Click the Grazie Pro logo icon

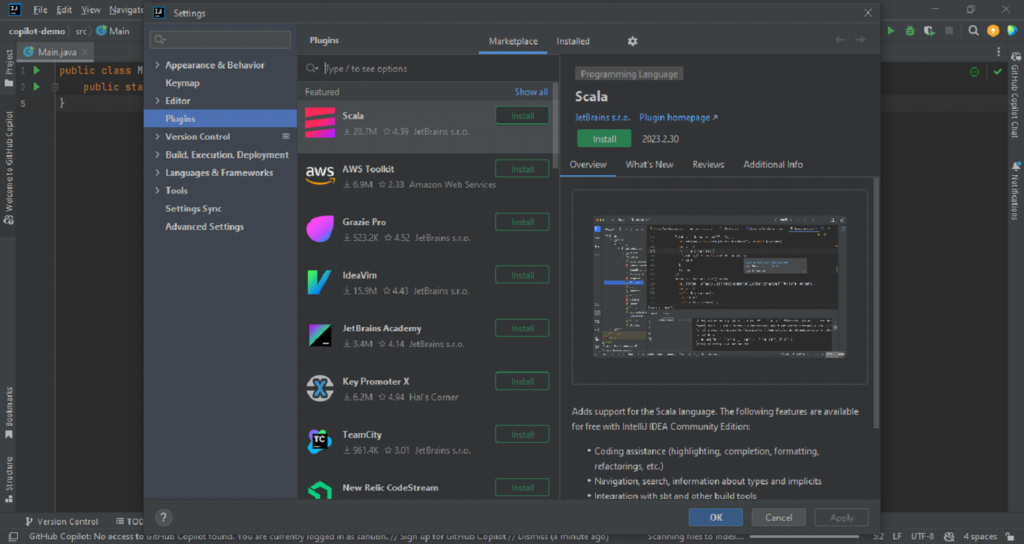pos(320,229)
